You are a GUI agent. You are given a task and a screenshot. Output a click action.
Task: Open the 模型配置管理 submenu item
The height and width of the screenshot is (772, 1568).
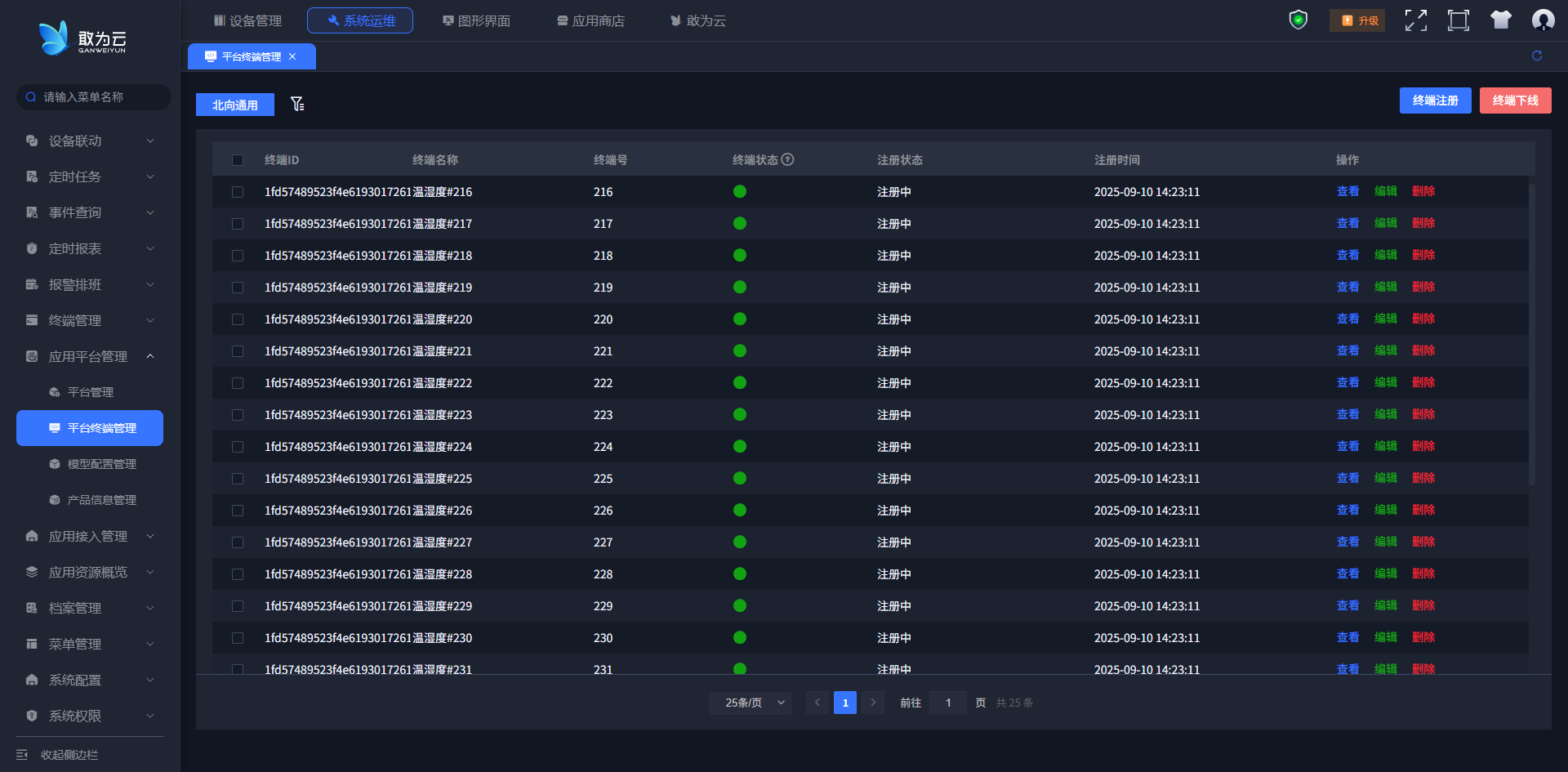click(x=101, y=464)
